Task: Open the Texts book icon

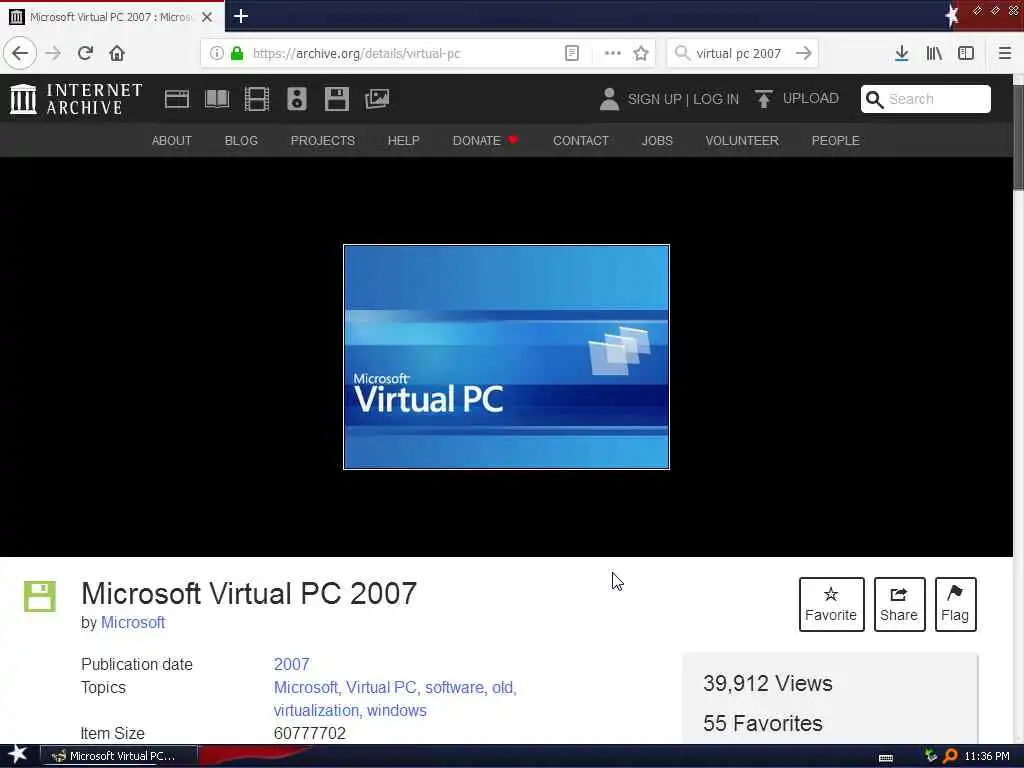Action: click(x=217, y=99)
